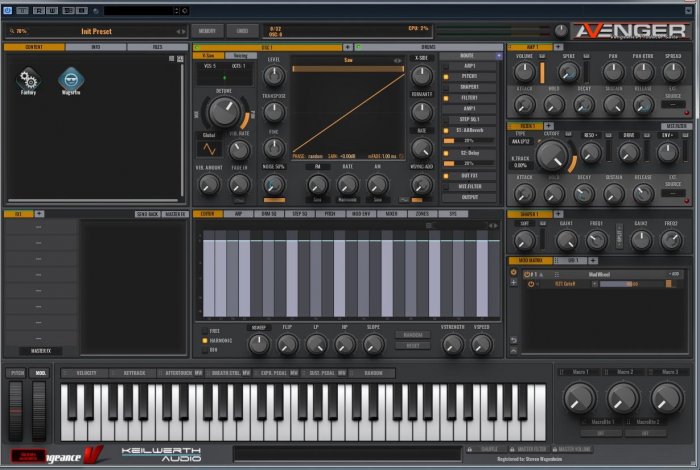Screen dimensions: 700x470
Task: Adjust the oscillator Level knob
Action: 274,76
